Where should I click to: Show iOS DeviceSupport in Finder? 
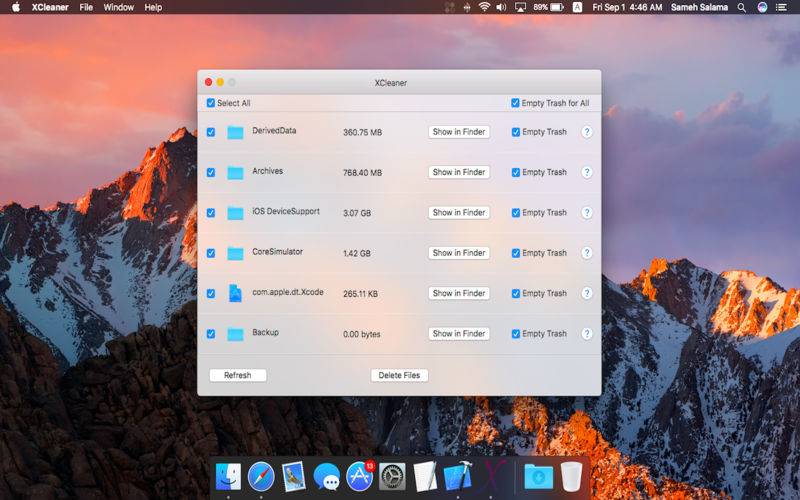pos(459,212)
